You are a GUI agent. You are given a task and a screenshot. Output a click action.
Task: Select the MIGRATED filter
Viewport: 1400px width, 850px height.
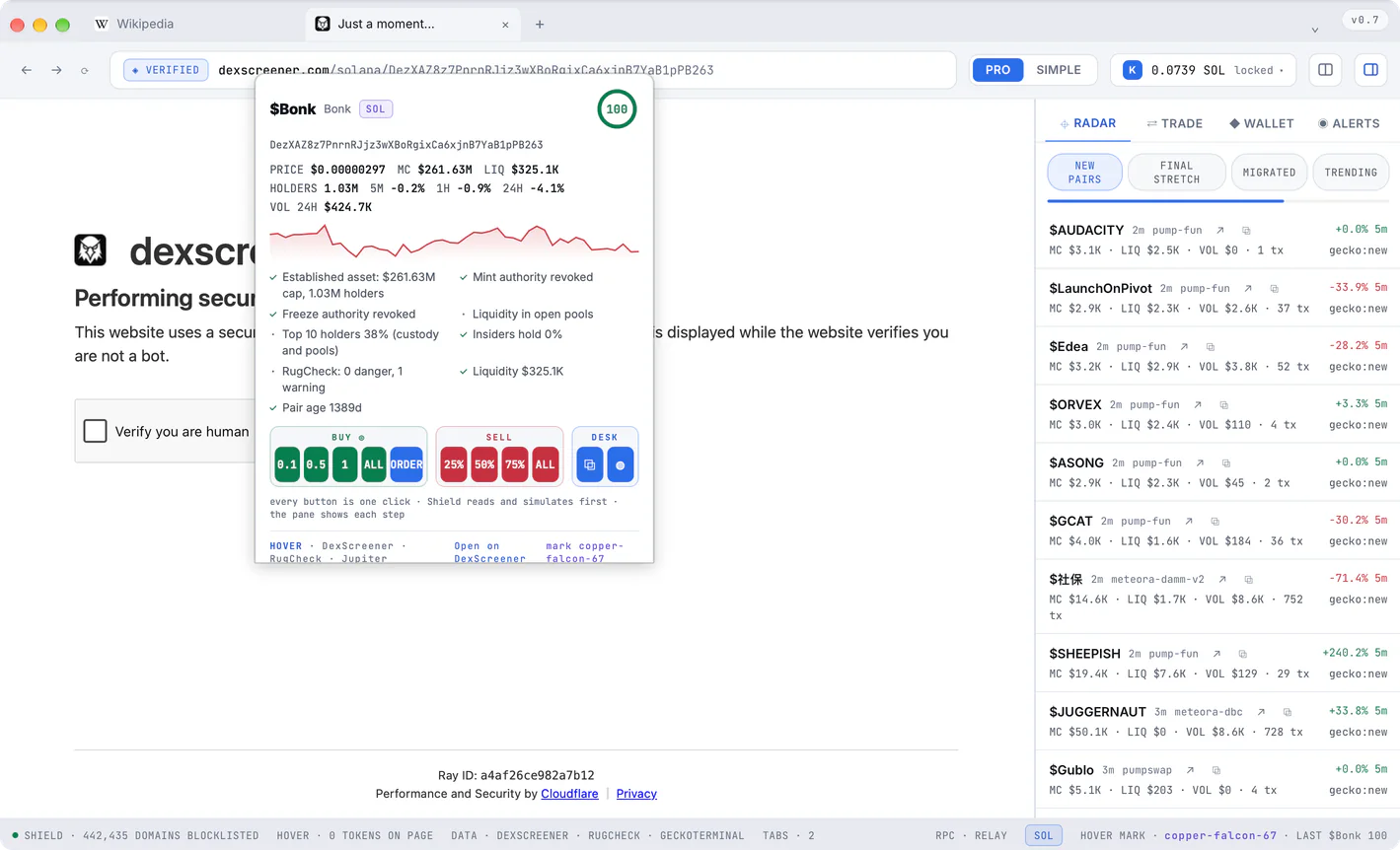tap(1269, 173)
